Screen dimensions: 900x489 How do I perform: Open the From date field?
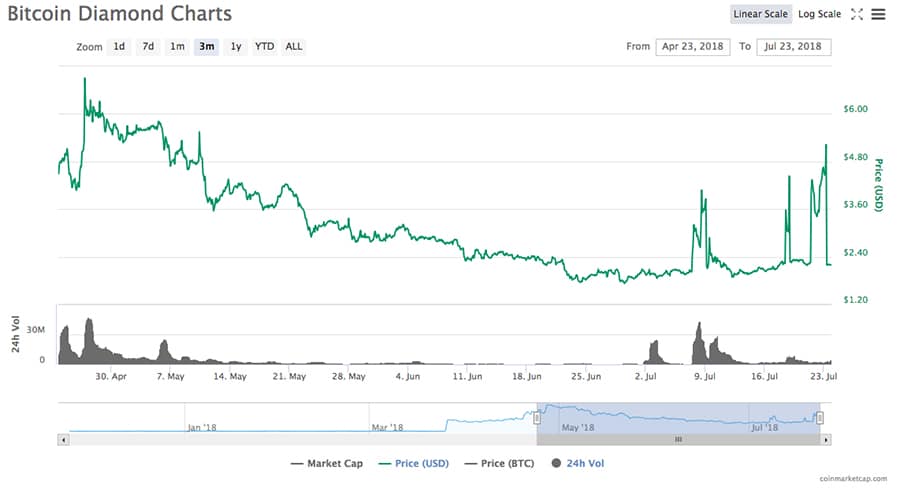[693, 46]
